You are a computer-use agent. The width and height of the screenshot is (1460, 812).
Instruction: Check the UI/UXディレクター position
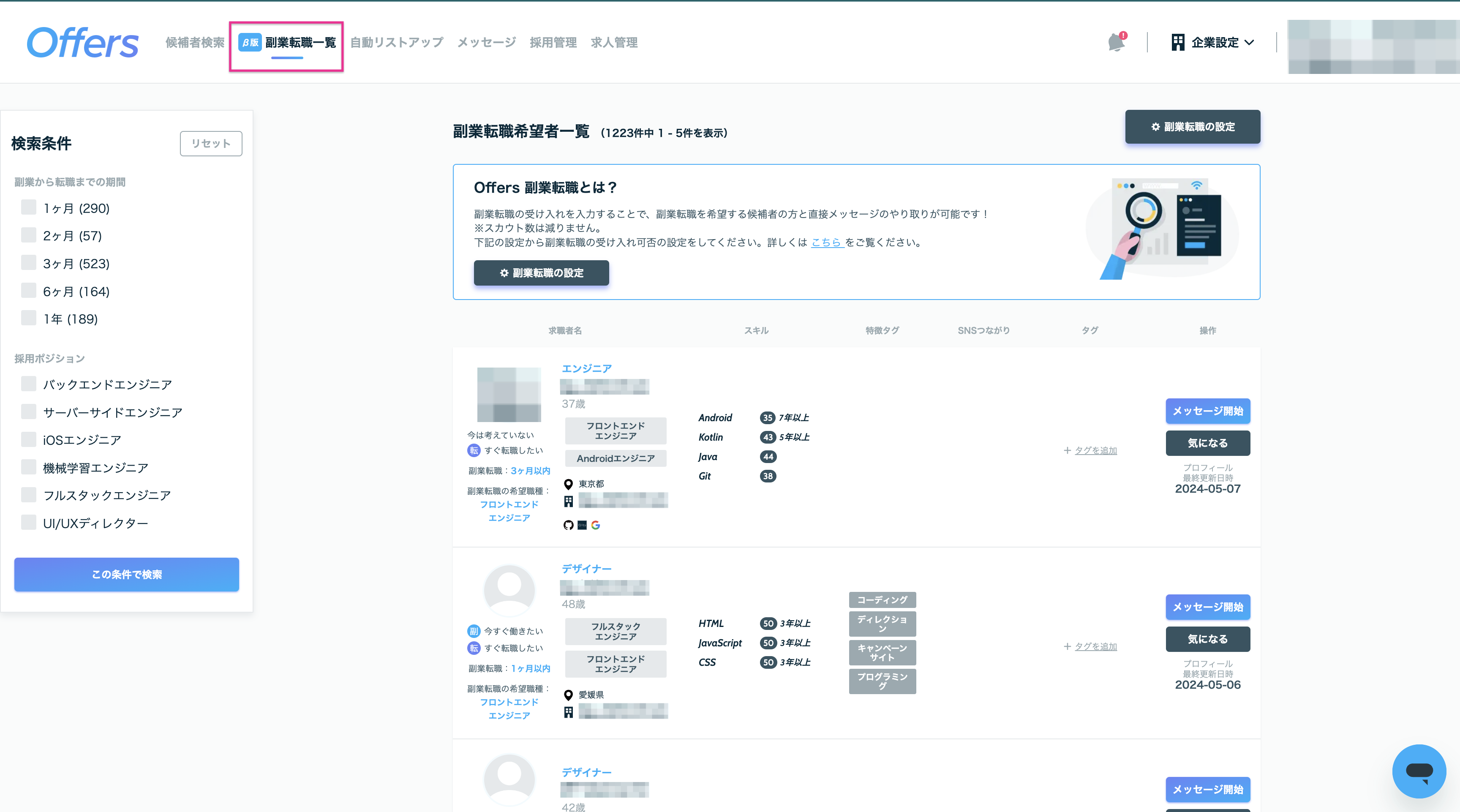click(28, 523)
